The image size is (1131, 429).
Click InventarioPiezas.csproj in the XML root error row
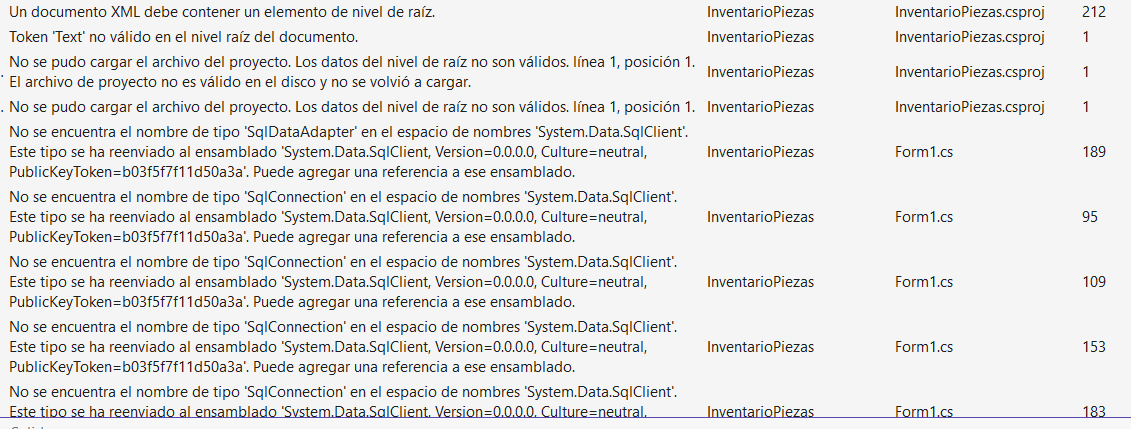coord(969,13)
